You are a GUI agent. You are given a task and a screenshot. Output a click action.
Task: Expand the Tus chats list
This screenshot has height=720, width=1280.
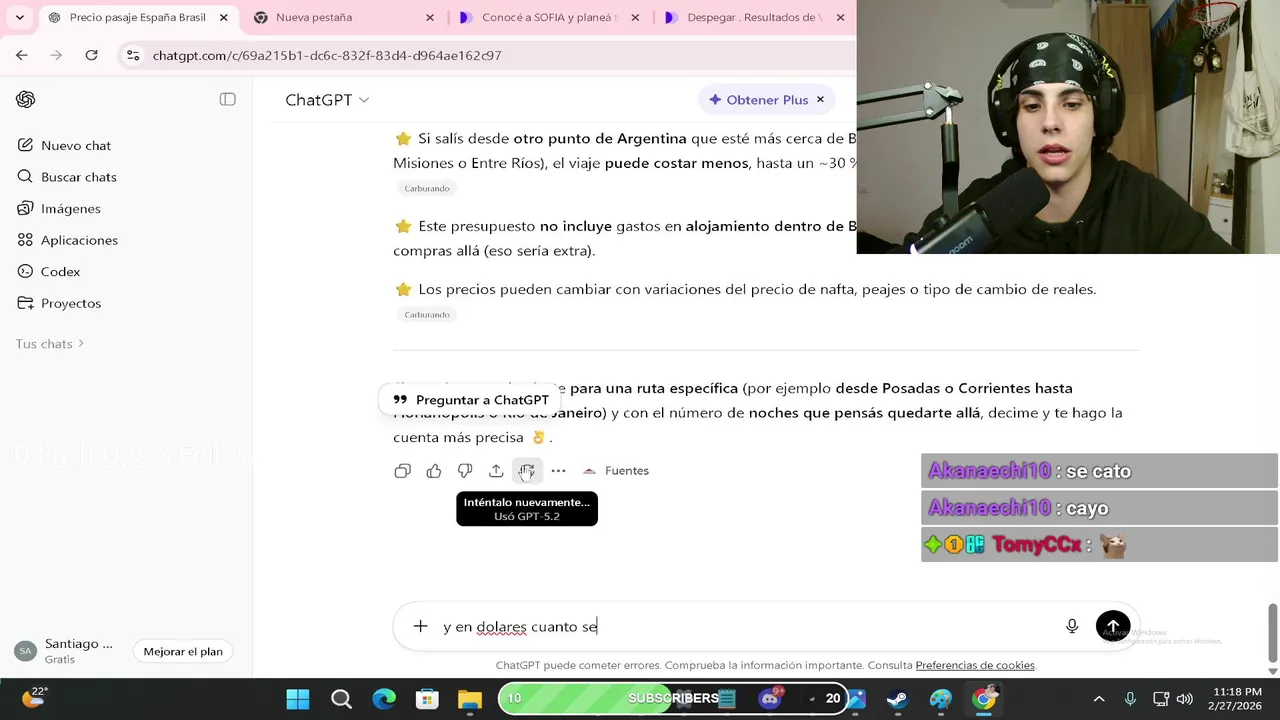coord(50,344)
